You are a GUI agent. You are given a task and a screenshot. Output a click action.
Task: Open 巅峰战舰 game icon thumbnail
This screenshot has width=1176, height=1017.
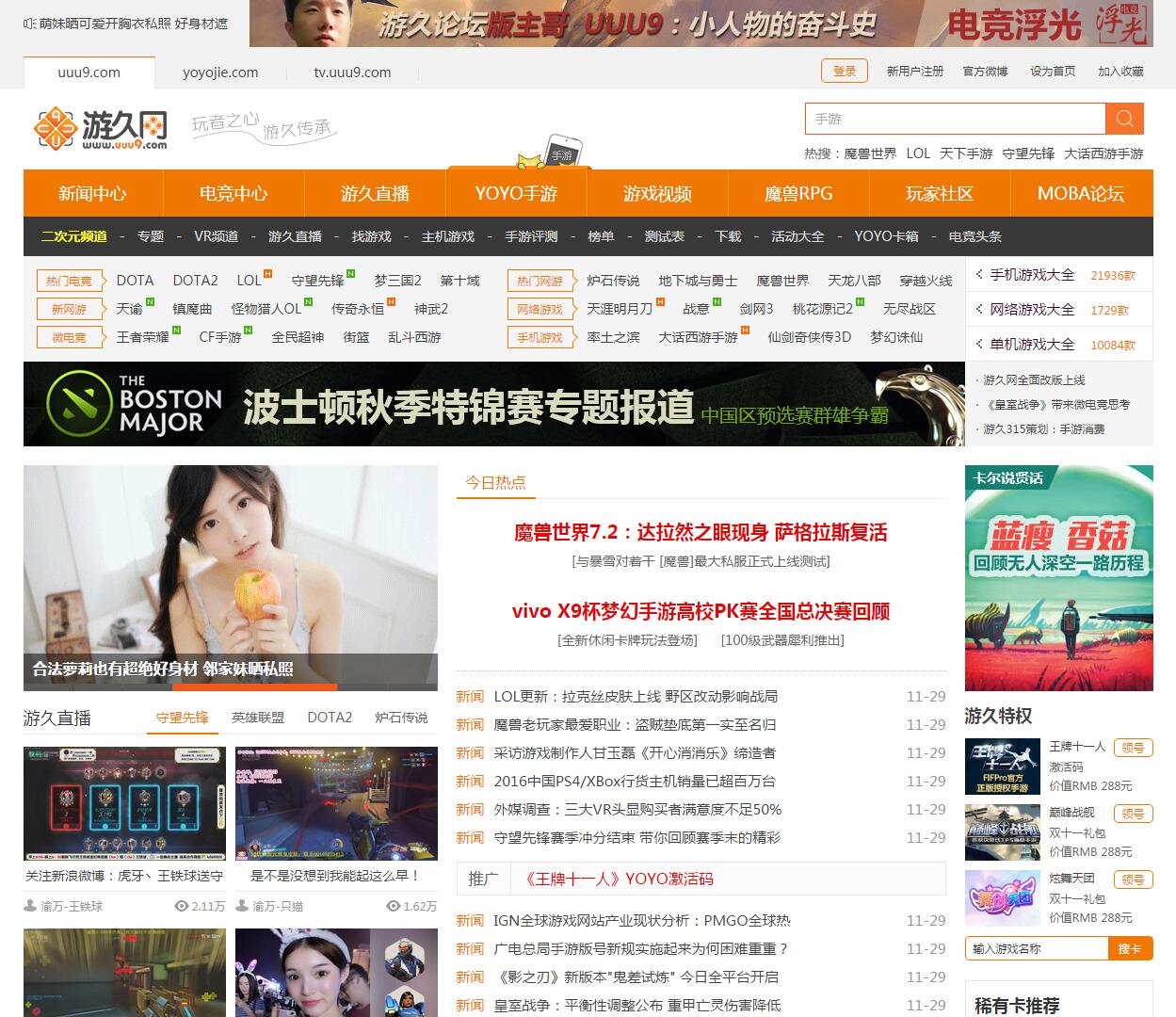(x=1003, y=832)
